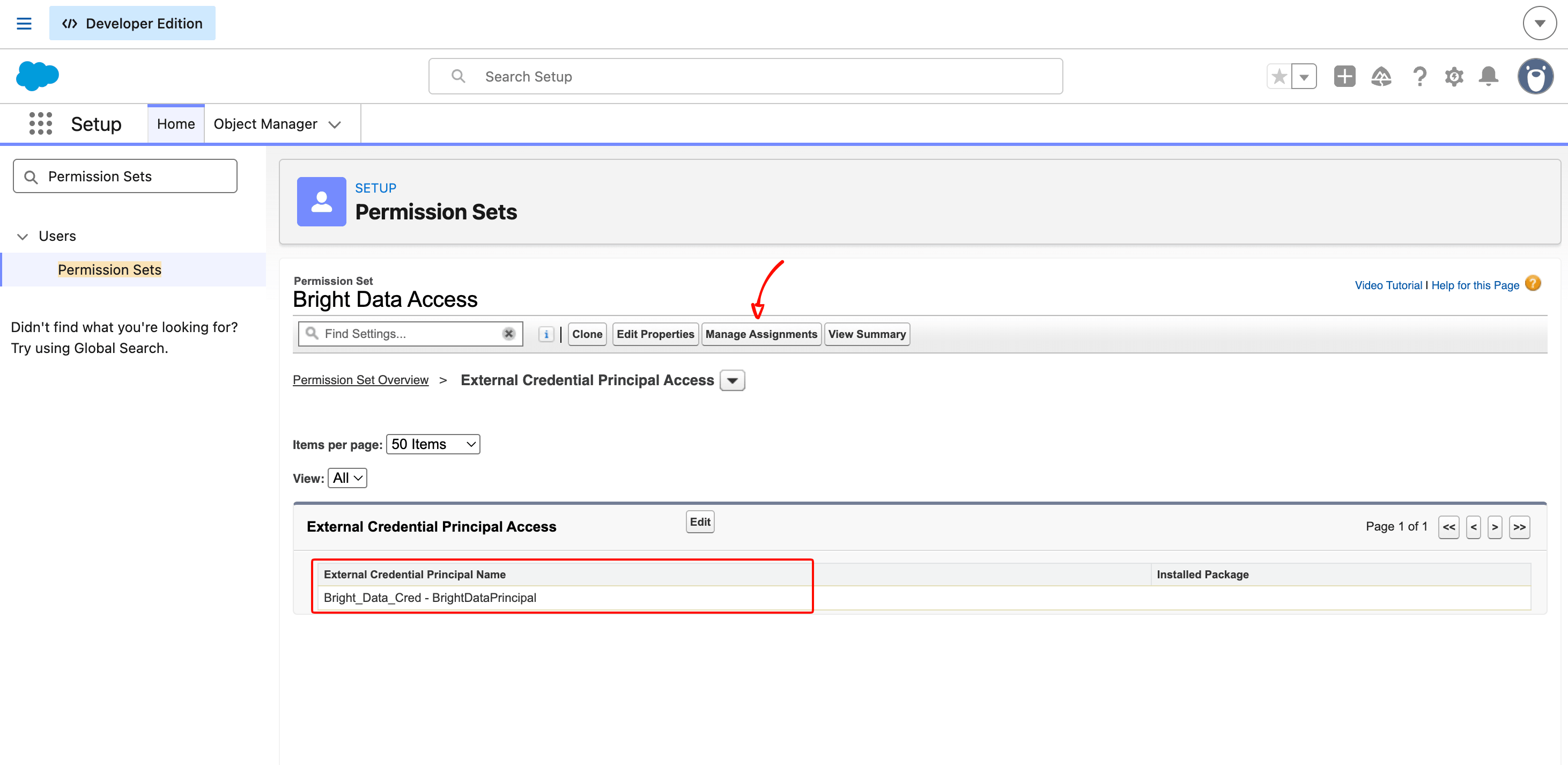Viewport: 1568px width, 765px height.
Task: Open the Global Actions plus icon
Action: [x=1344, y=77]
